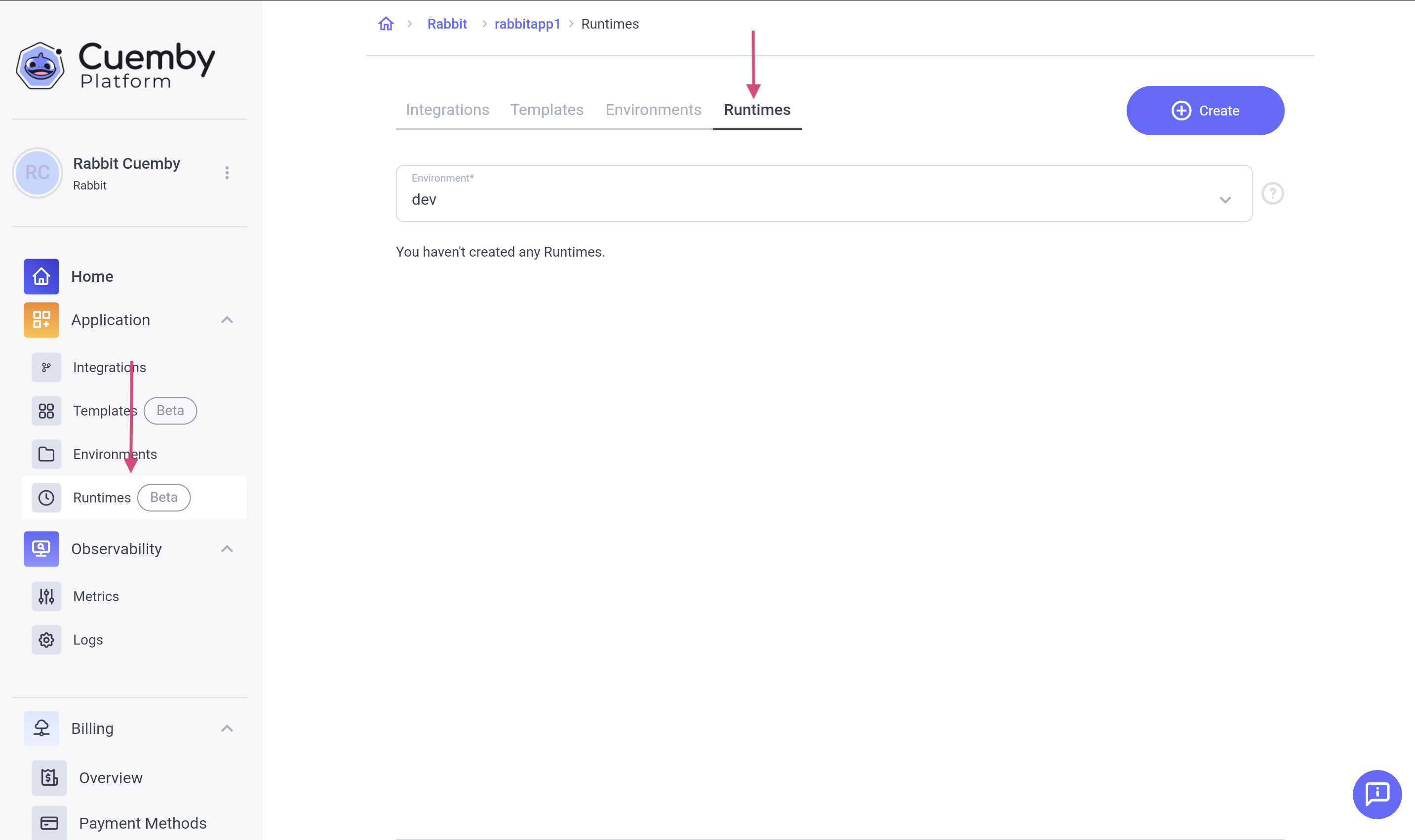The image size is (1415, 840).
Task: Open the Integrations sidebar icon
Action: pyautogui.click(x=46, y=367)
